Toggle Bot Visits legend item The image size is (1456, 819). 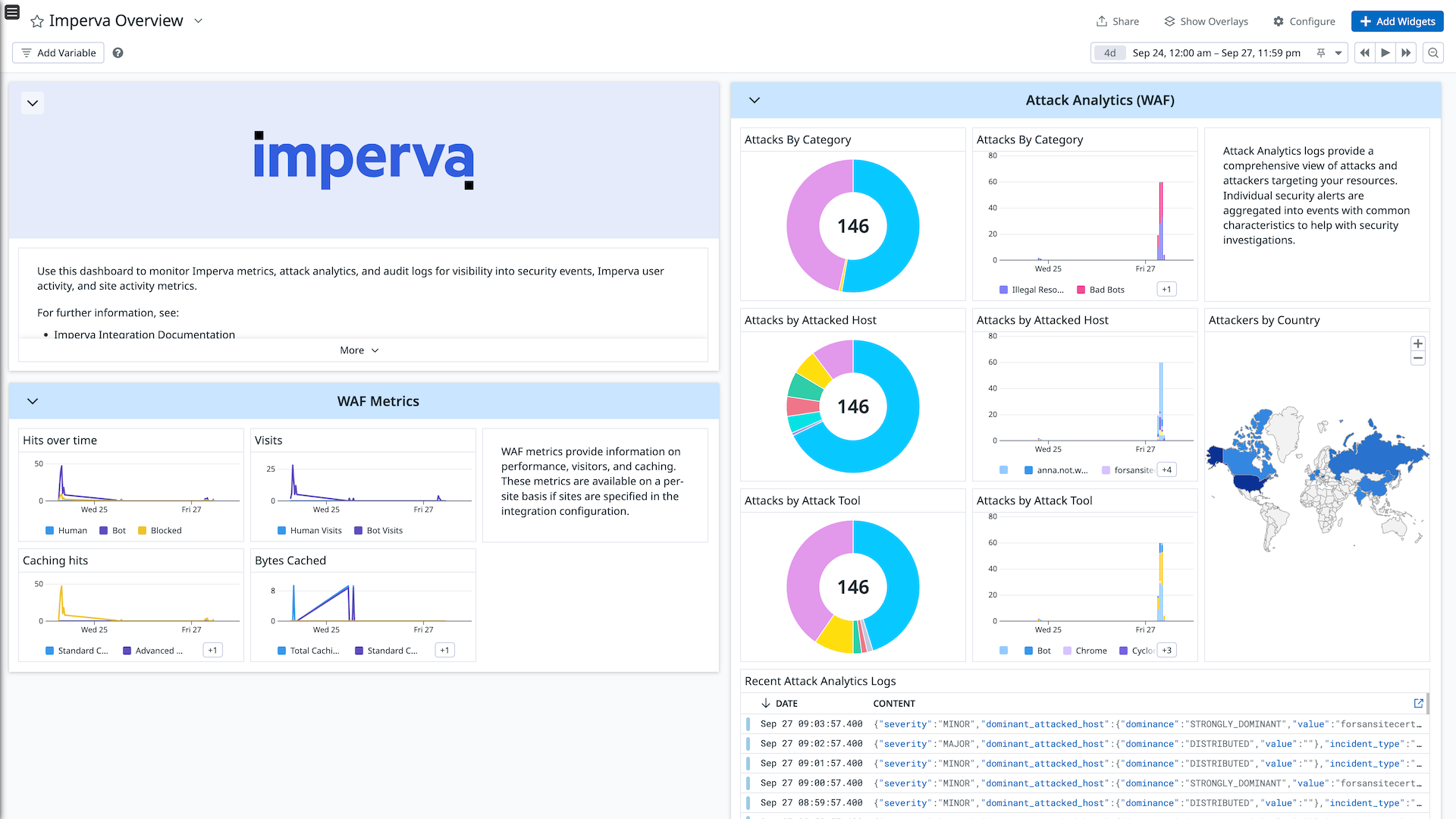point(378,531)
